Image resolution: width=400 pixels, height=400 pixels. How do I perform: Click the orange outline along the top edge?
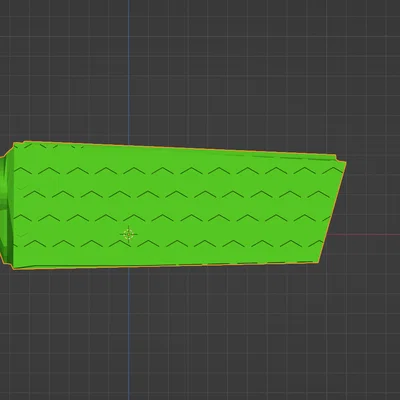[173, 147]
